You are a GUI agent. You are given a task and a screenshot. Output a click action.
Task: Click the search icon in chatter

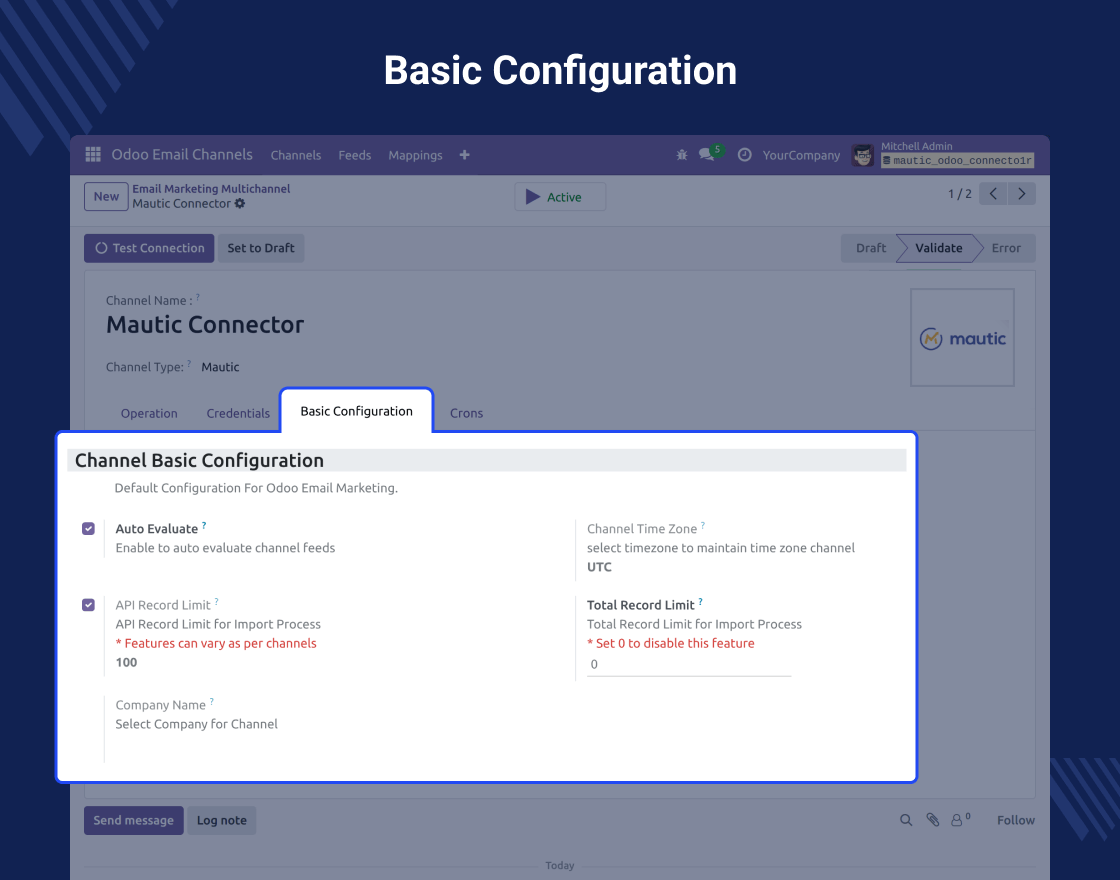click(906, 820)
